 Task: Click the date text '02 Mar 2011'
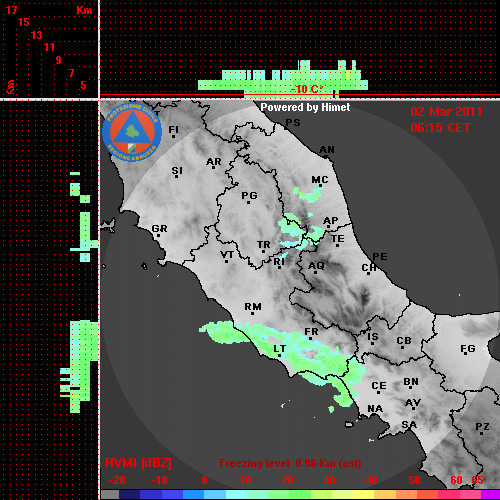click(446, 112)
